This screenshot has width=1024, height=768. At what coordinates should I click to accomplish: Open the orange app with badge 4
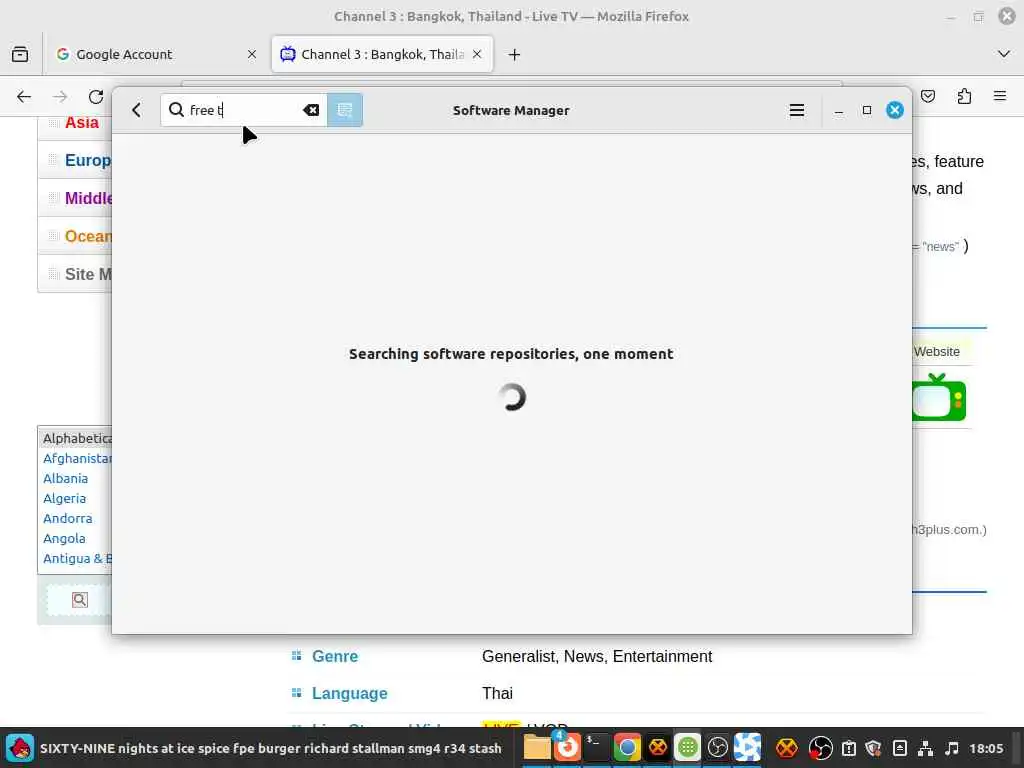567,747
